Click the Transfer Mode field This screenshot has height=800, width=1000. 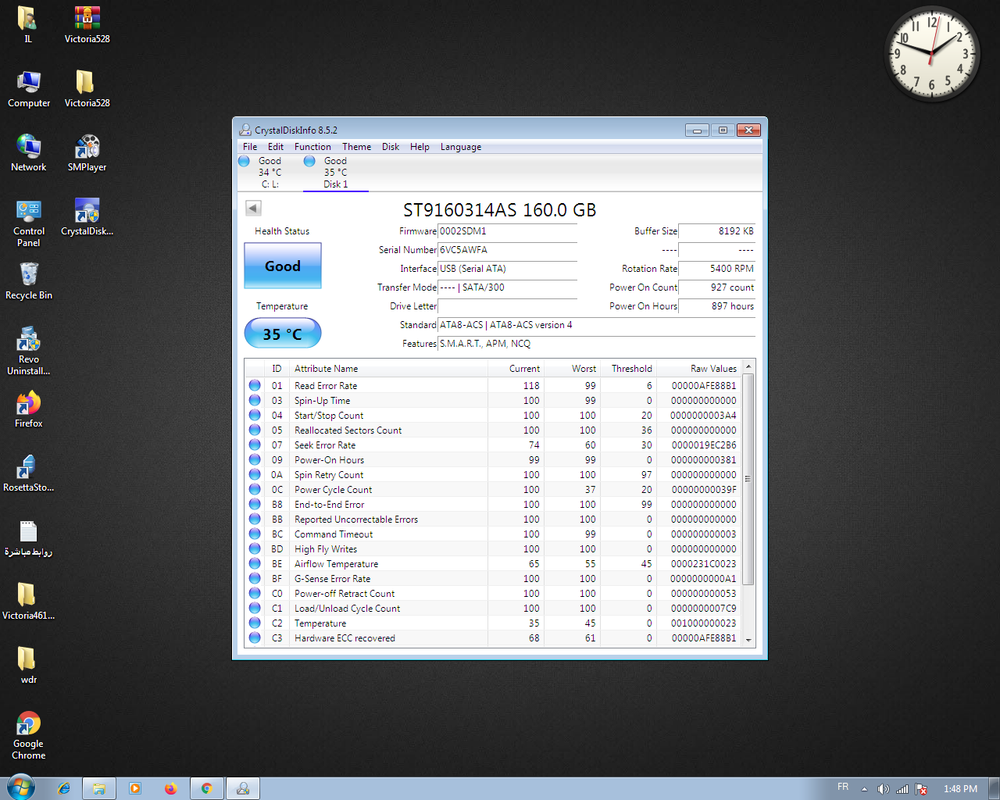(x=507, y=287)
